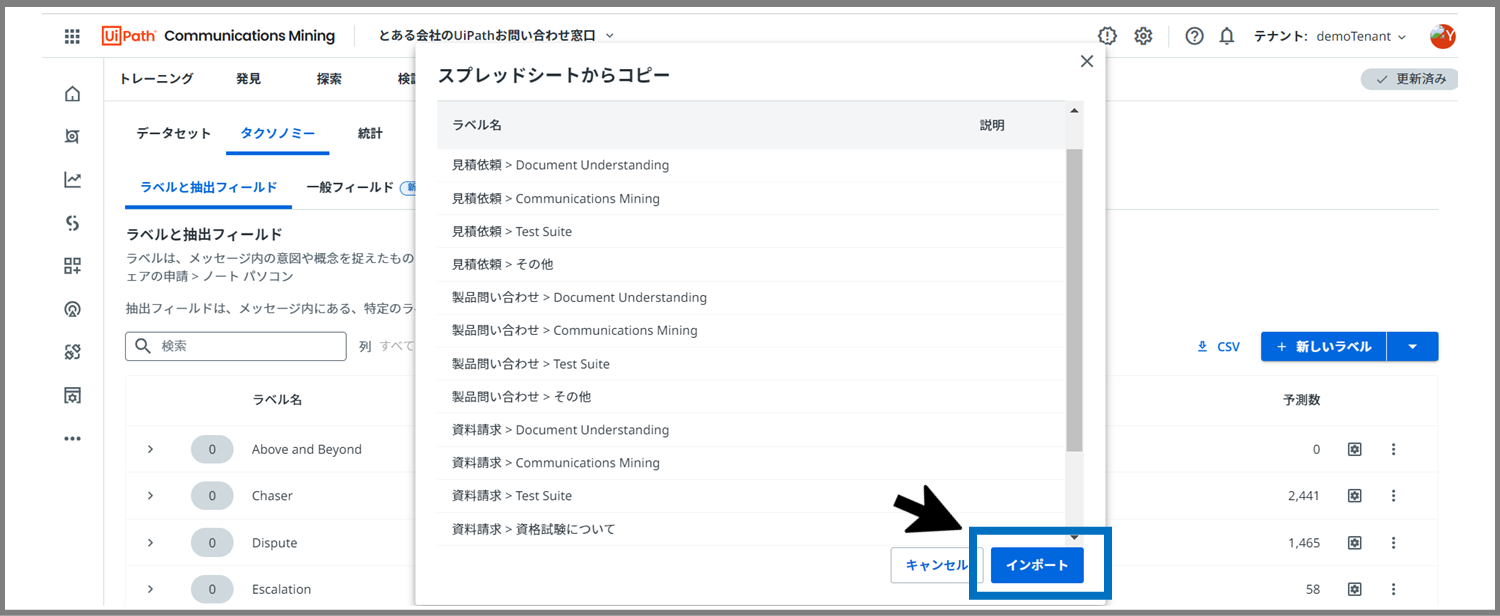The image size is (1500, 616).
Task: Select row 見積依頼 > Communications Mining
Action: click(751, 198)
